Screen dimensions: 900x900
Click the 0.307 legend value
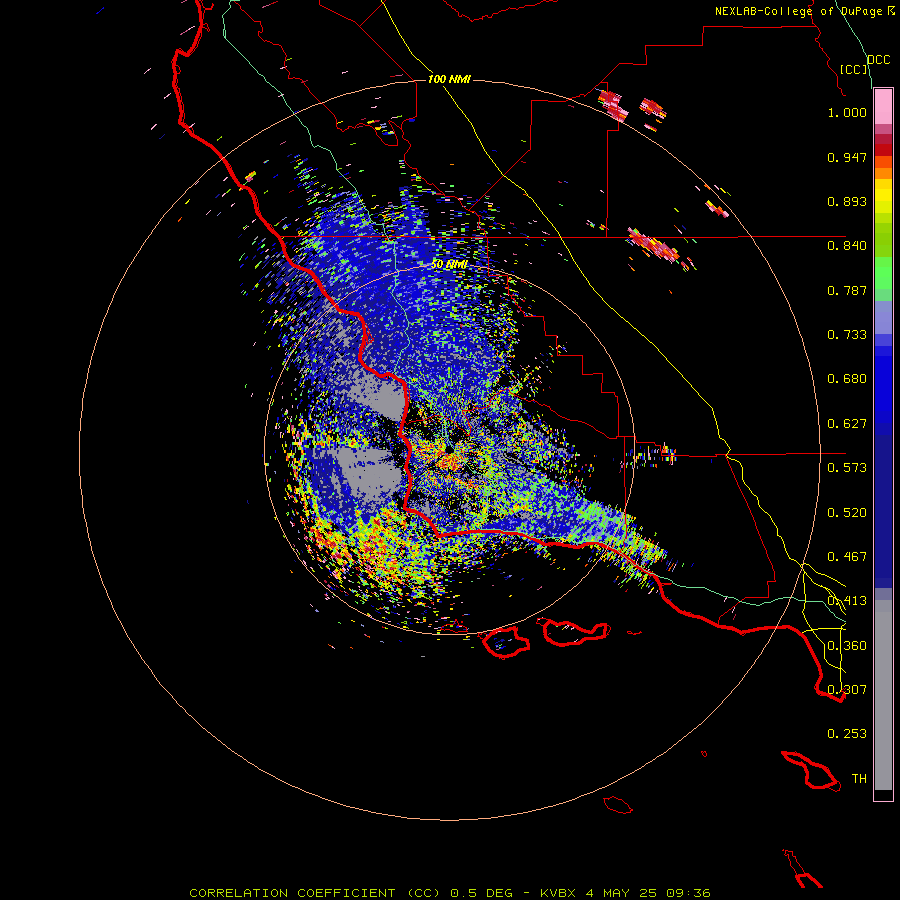pyautogui.click(x=847, y=690)
